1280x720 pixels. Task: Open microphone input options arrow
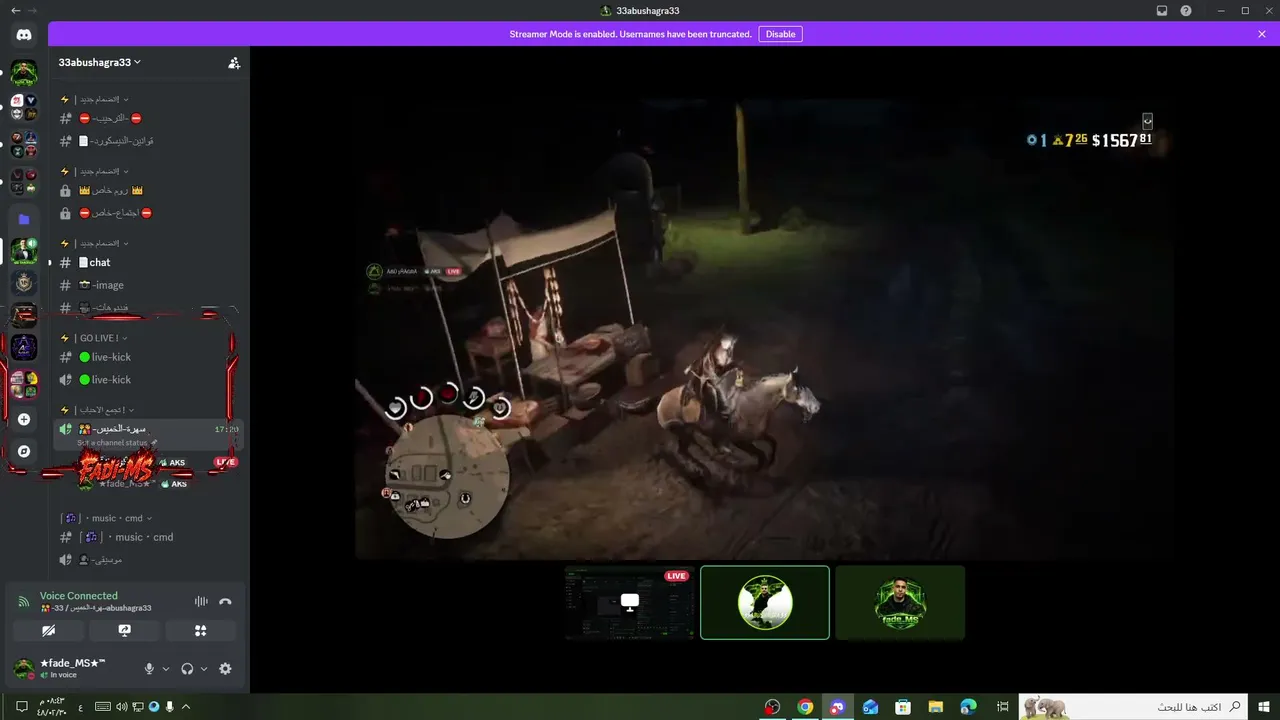166,669
